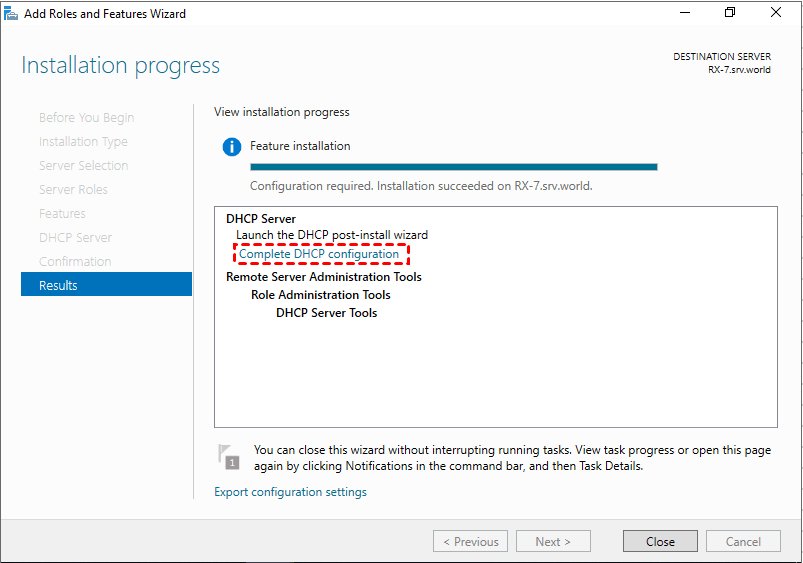This screenshot has height=563, width=803.
Task: Select the Results step in the sidebar
Action: point(106,285)
